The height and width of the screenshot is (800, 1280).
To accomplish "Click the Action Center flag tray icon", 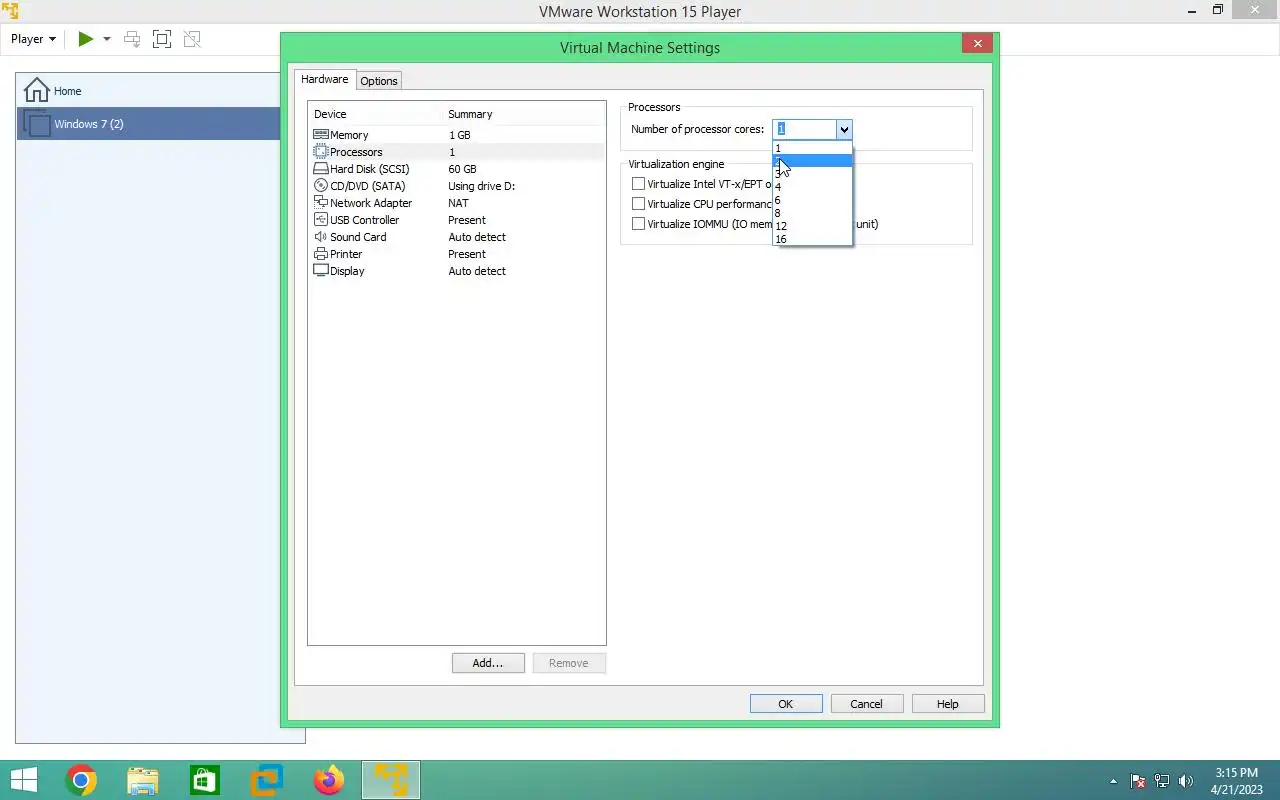I will click(x=1138, y=781).
